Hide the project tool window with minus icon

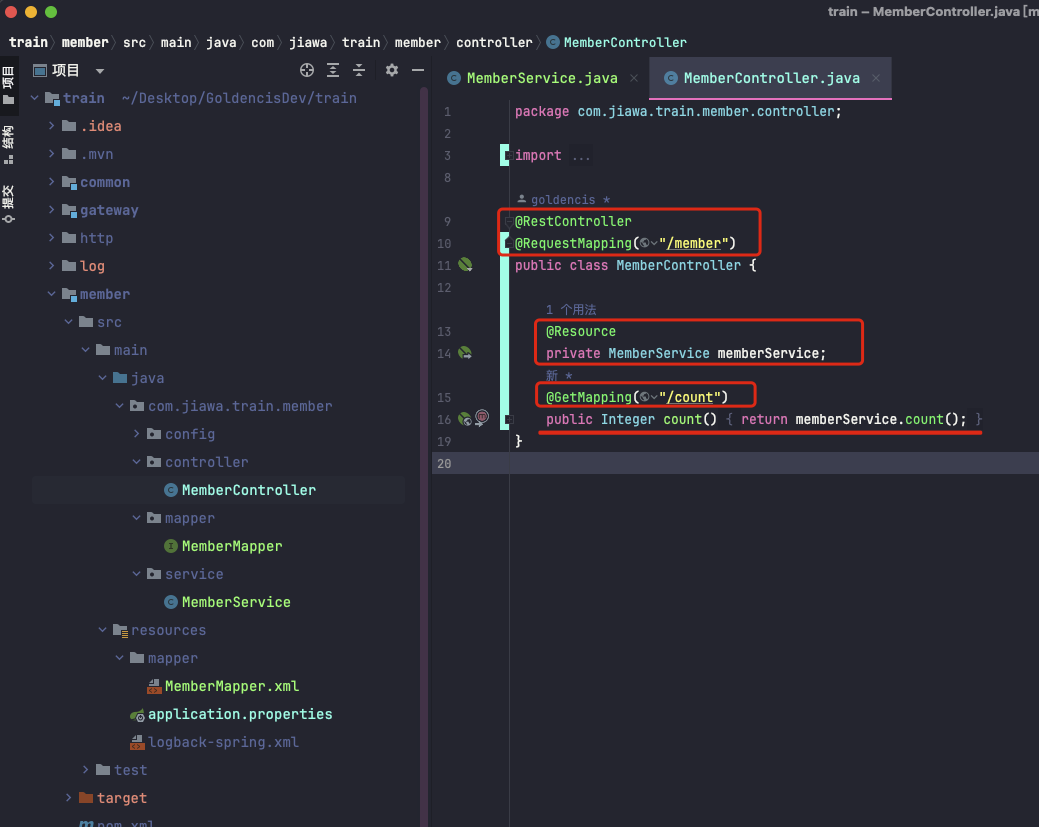pos(417,70)
